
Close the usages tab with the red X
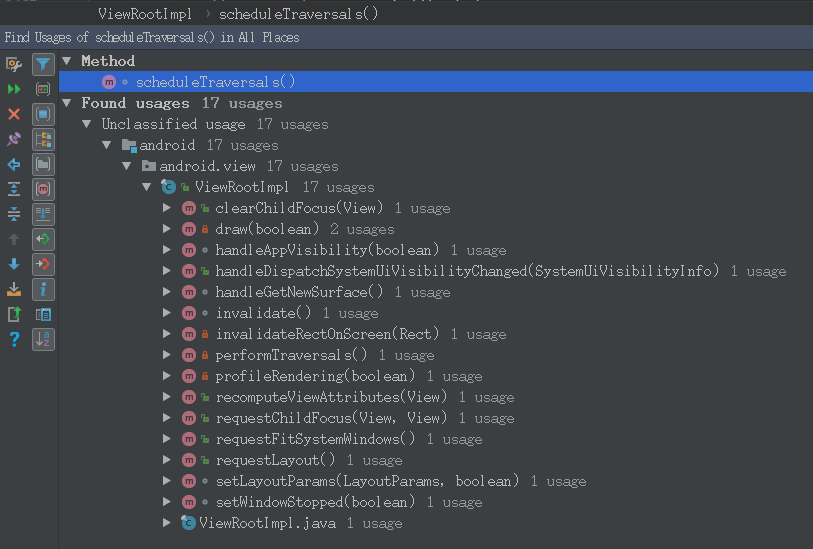coord(14,114)
